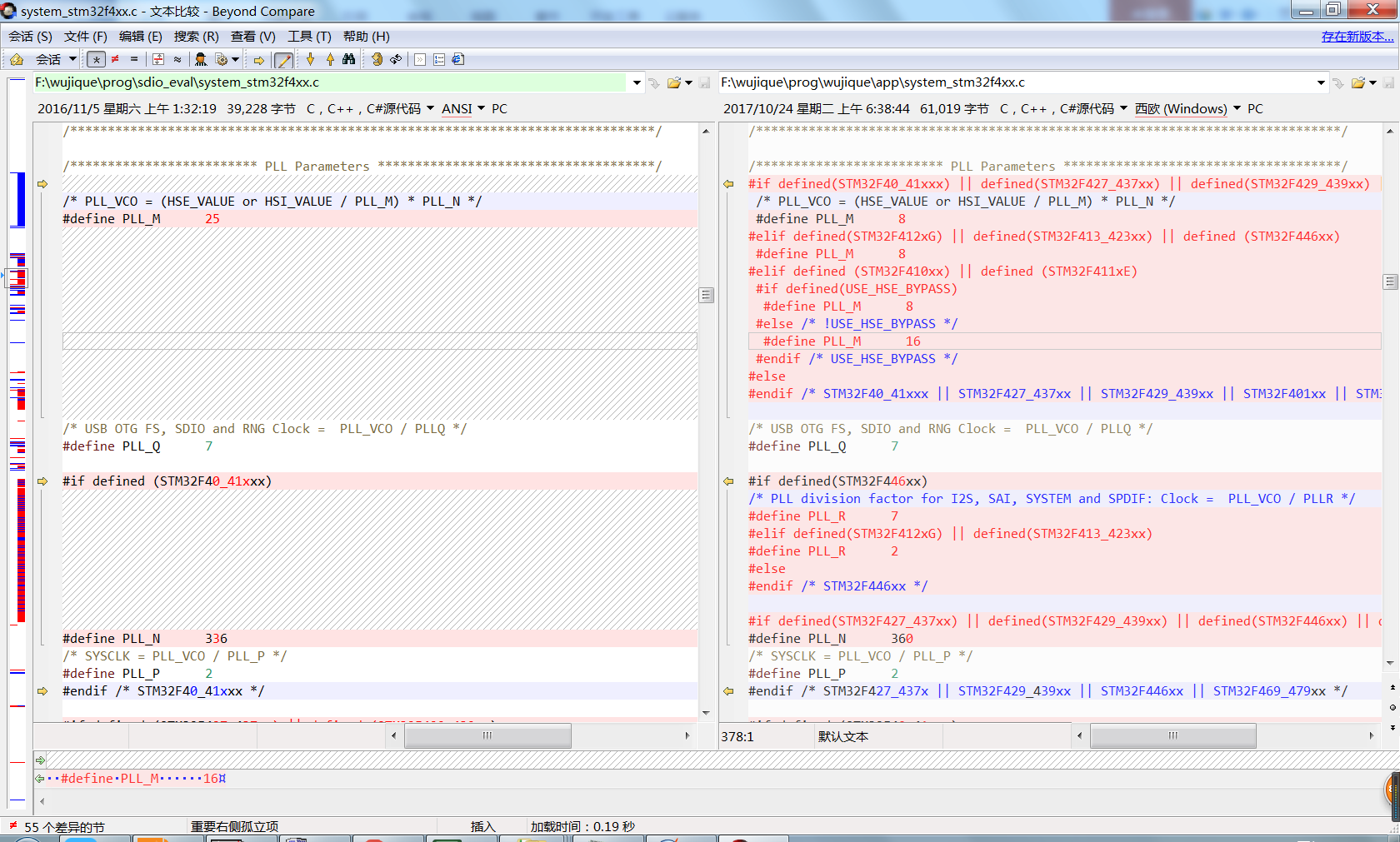The image size is (1400, 842).
Task: Toggle show same lines (=) filter
Action: pos(134,59)
